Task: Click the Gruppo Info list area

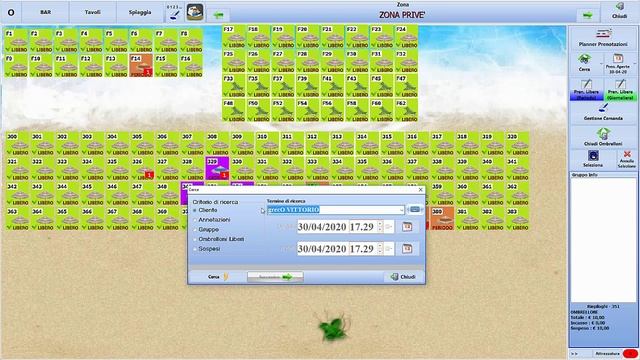Action: click(x=603, y=240)
